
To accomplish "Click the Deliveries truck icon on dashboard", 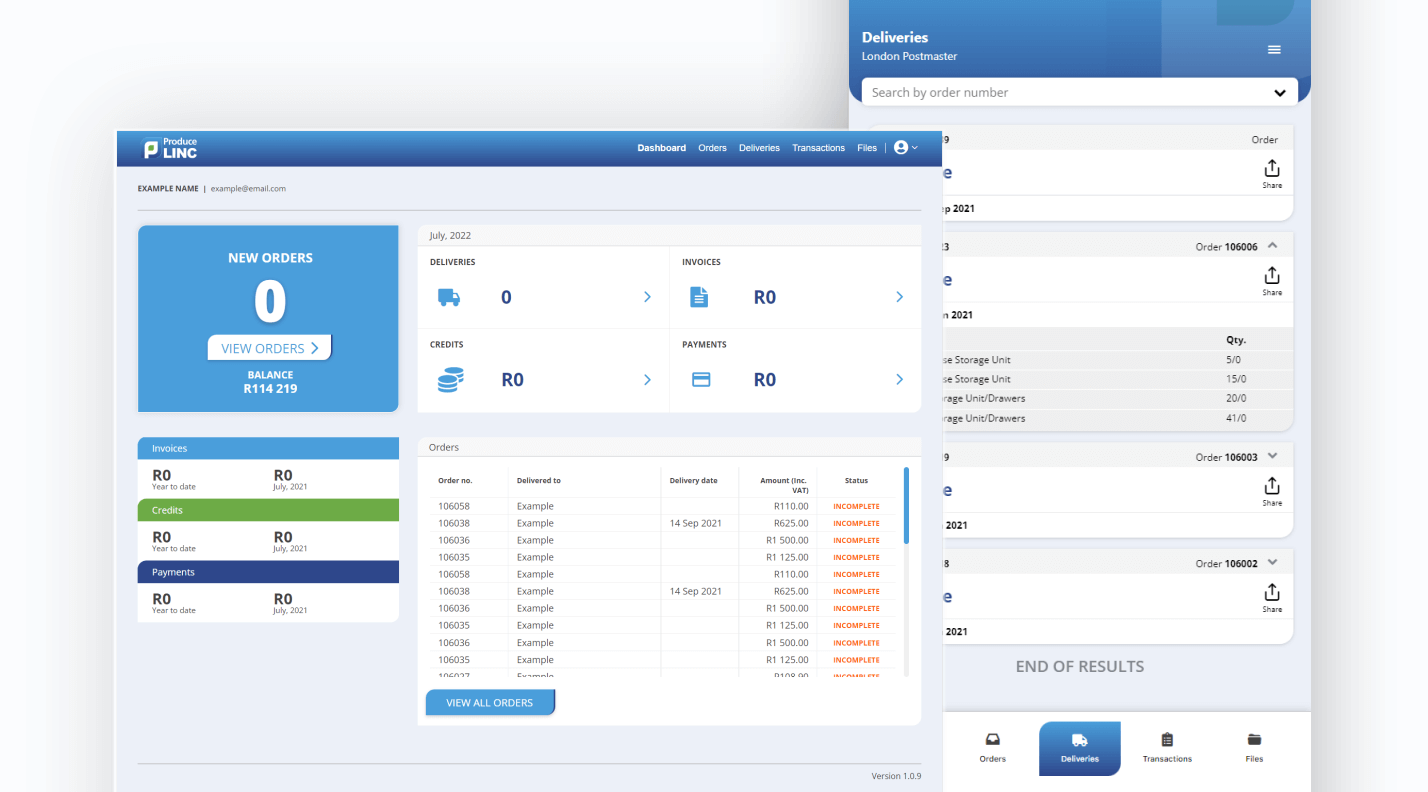I will (449, 297).
